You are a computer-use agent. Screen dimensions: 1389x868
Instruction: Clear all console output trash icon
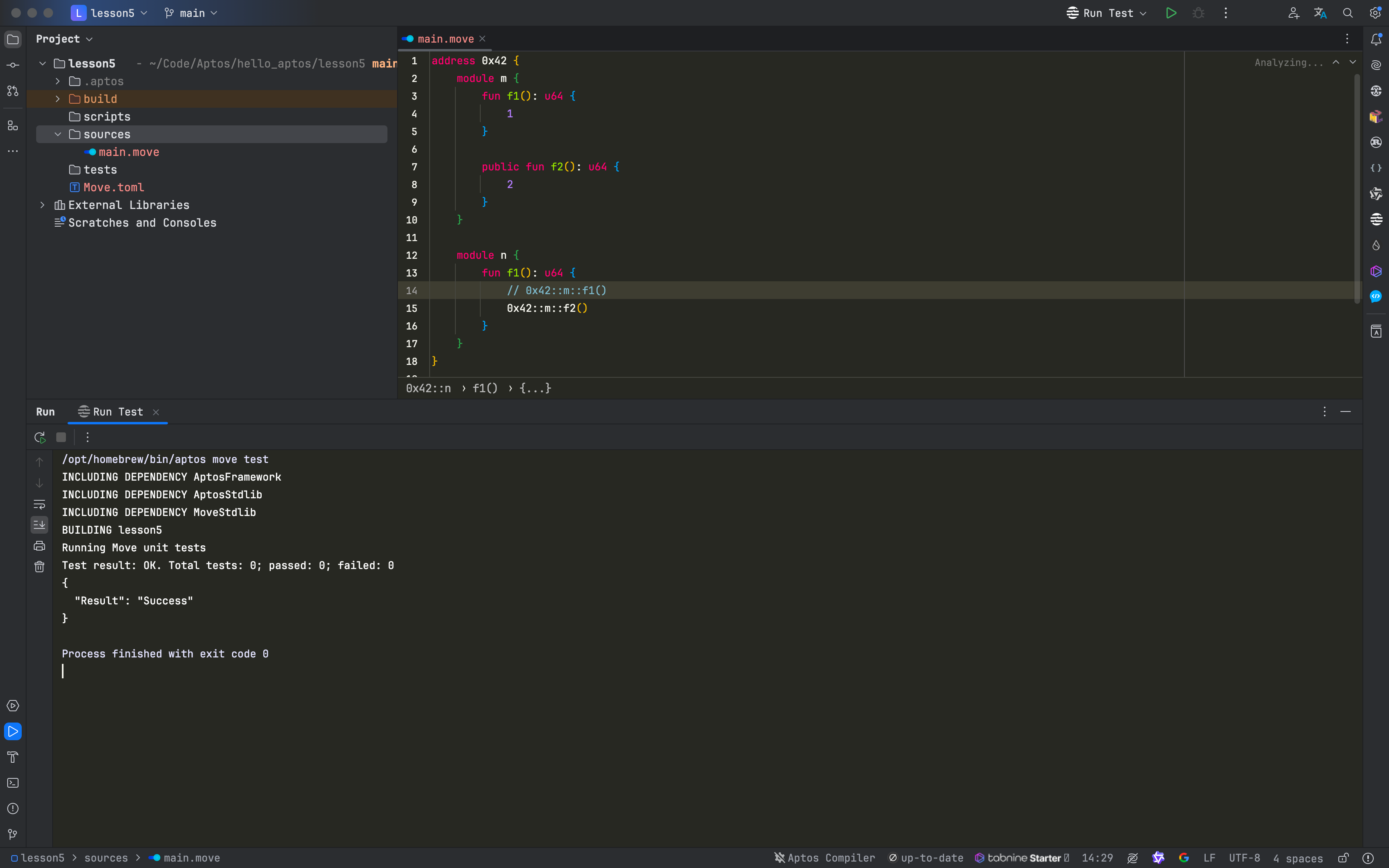click(39, 567)
